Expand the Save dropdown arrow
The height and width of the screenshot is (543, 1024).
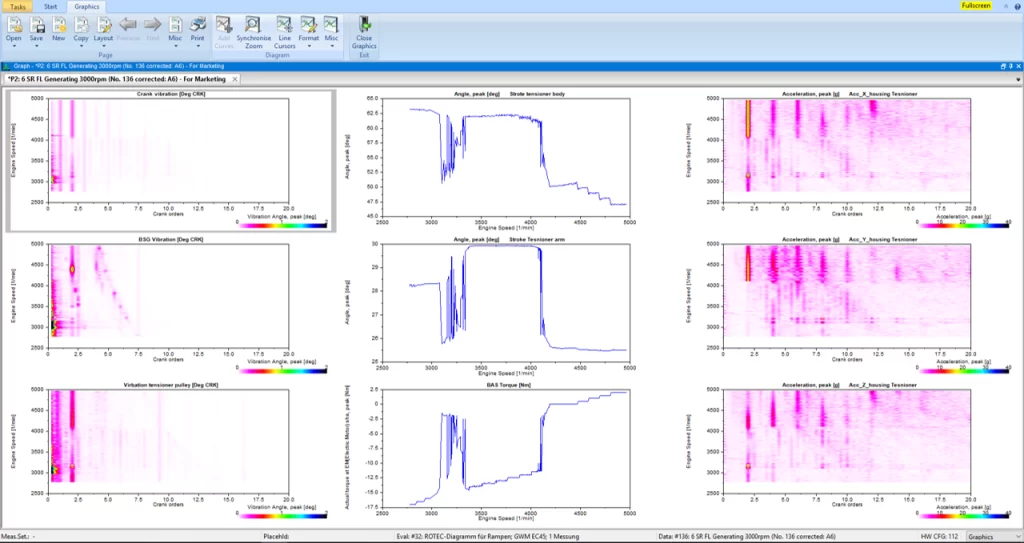pyautogui.click(x=37, y=46)
